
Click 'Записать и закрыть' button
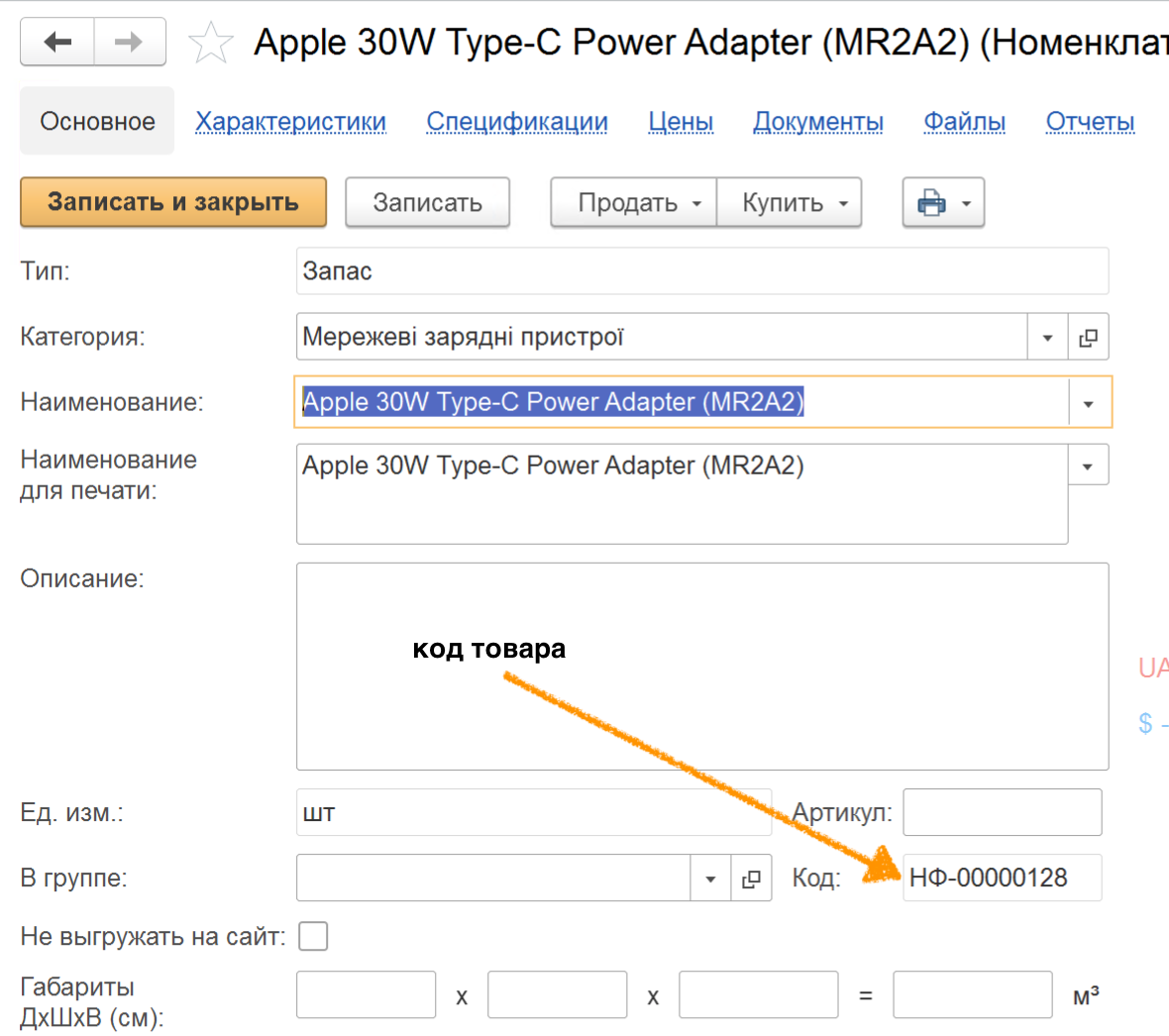[x=173, y=202]
